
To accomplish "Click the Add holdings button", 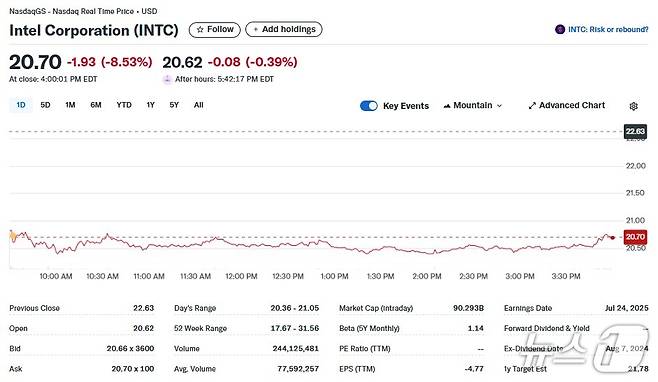I will (284, 29).
